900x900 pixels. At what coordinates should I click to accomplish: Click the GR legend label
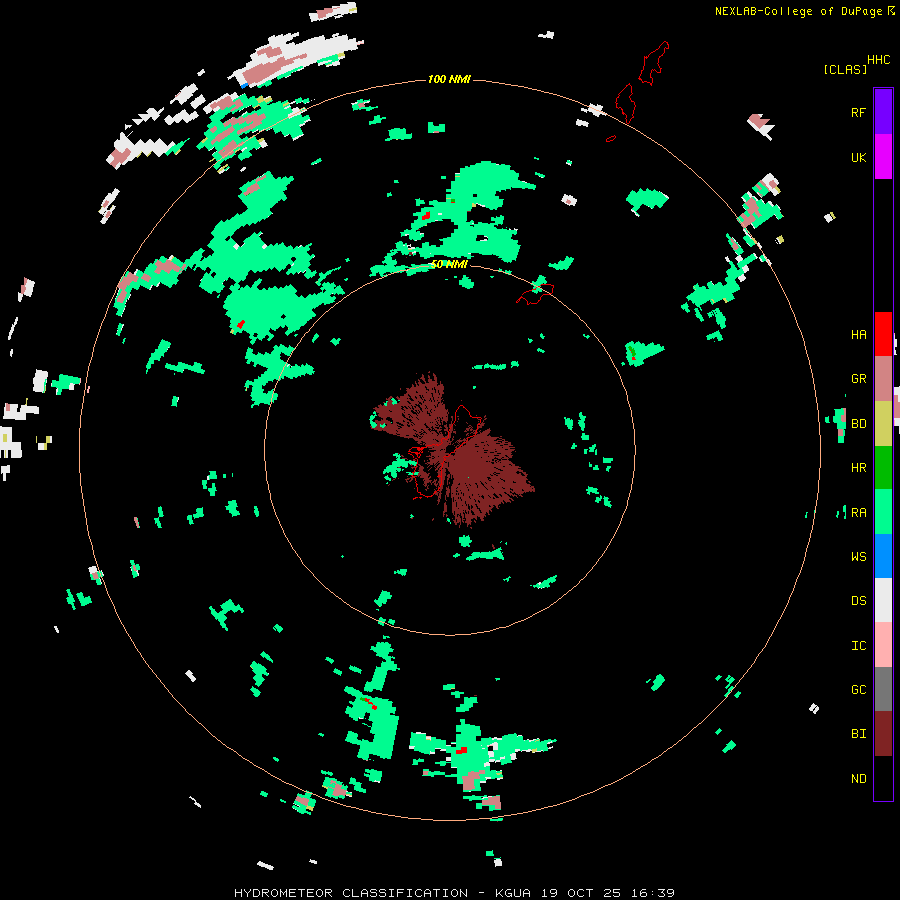tap(858, 379)
